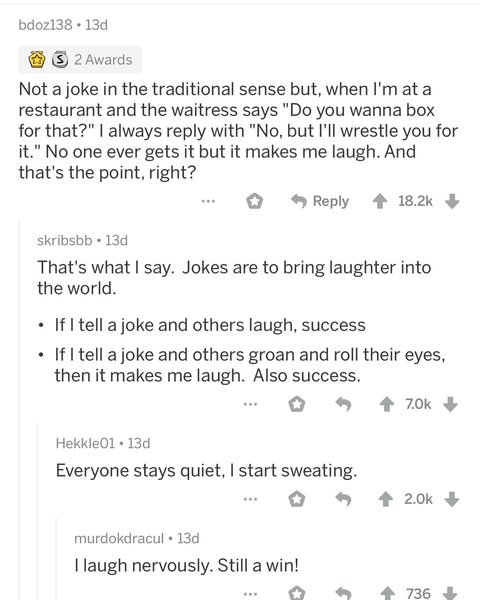This screenshot has width=480, height=600.
Task: Upvote bdoz138's comment with 18.2k points
Action: point(380,201)
